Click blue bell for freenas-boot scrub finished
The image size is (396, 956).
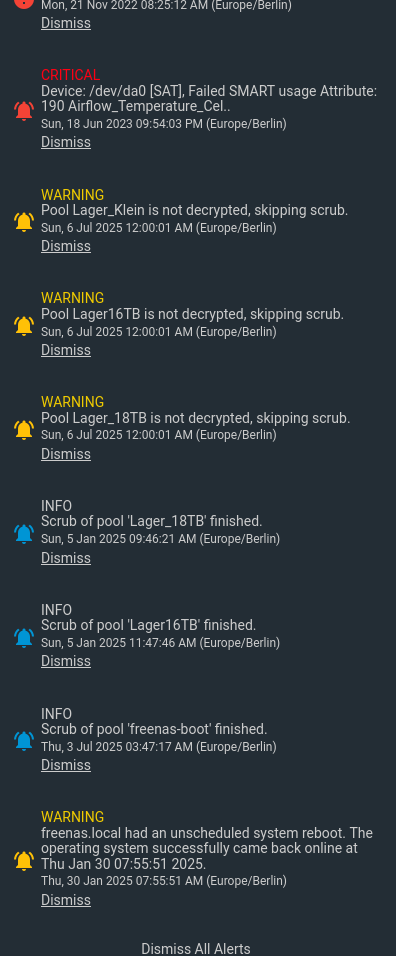pyautogui.click(x=24, y=741)
